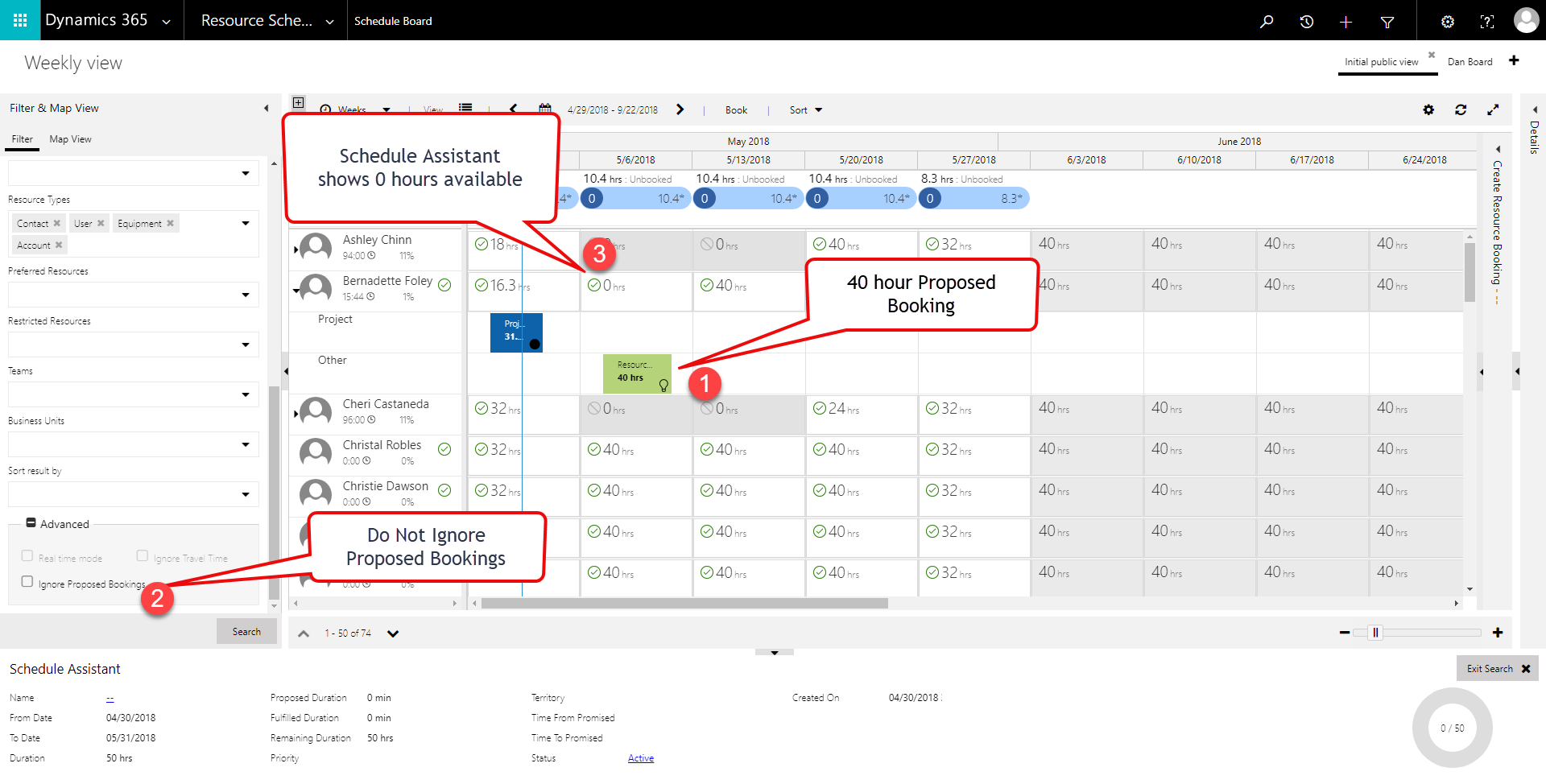Open the Dynamics 365 app launcher grid
1546x784 pixels.
coord(19,20)
